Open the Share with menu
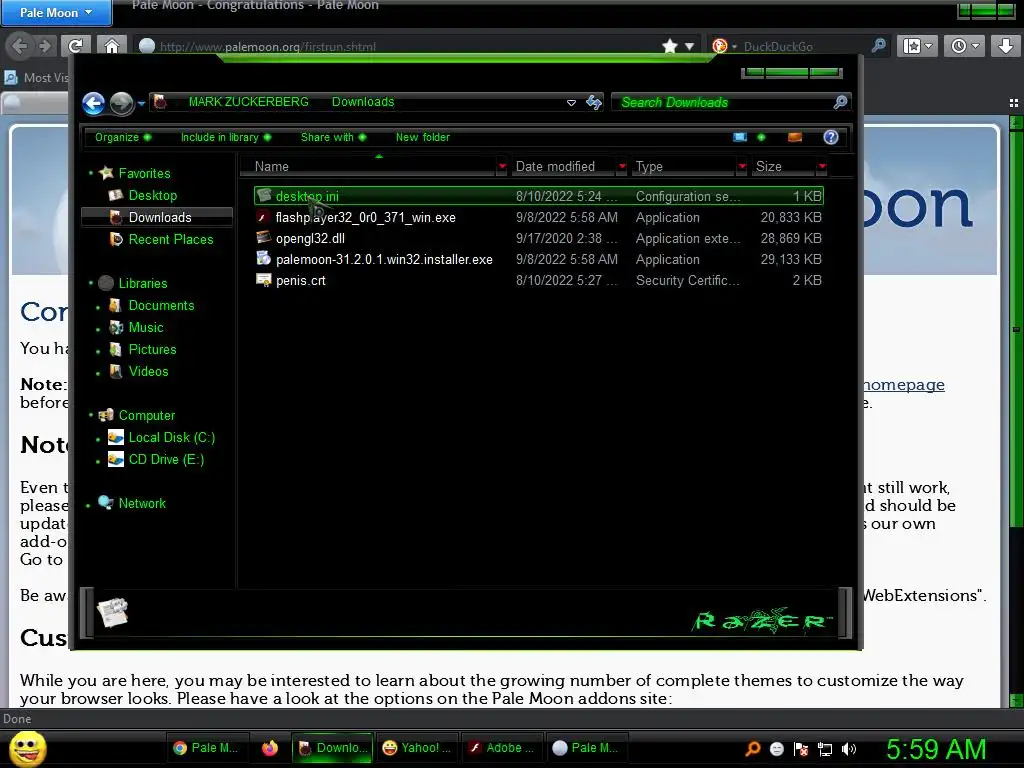 click(x=333, y=137)
